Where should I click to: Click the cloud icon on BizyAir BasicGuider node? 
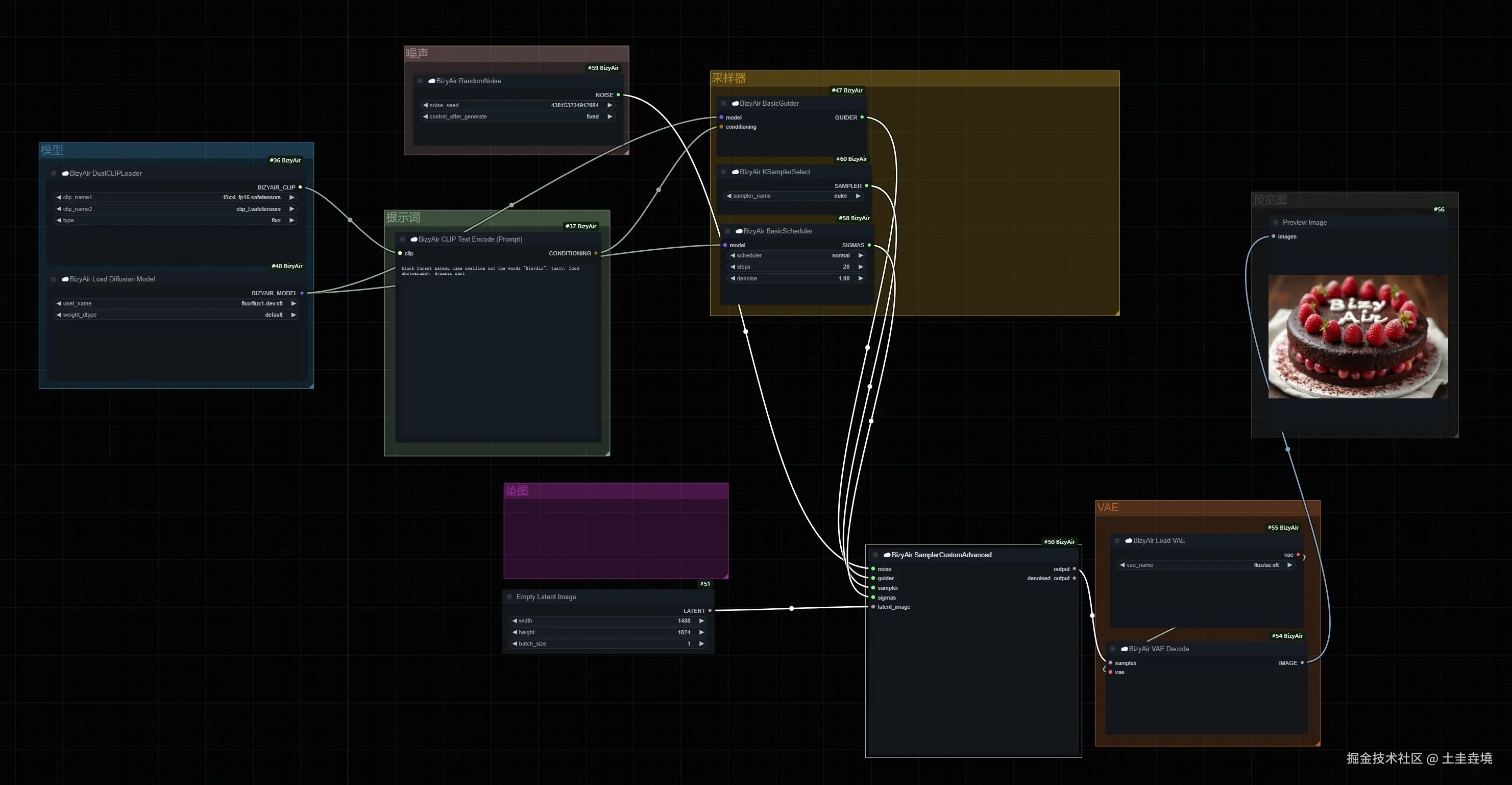pos(735,103)
